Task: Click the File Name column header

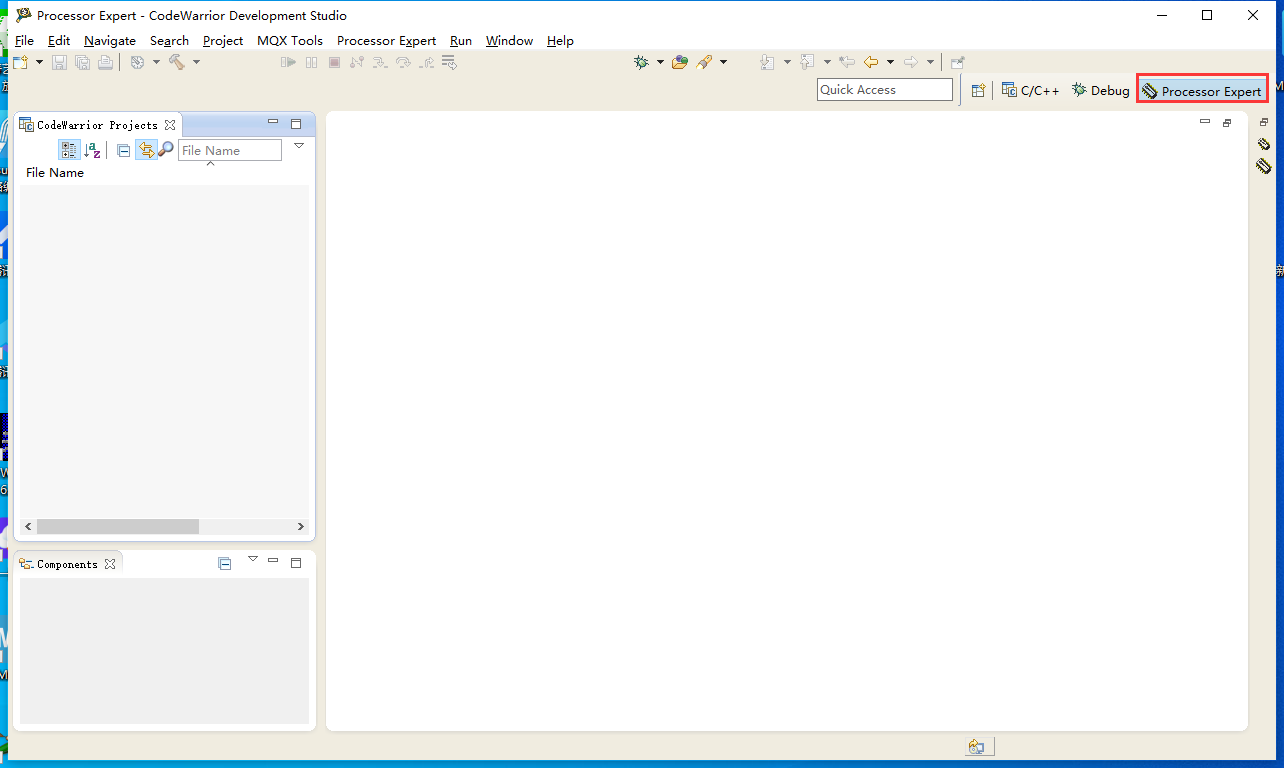Action: pyautogui.click(x=55, y=173)
